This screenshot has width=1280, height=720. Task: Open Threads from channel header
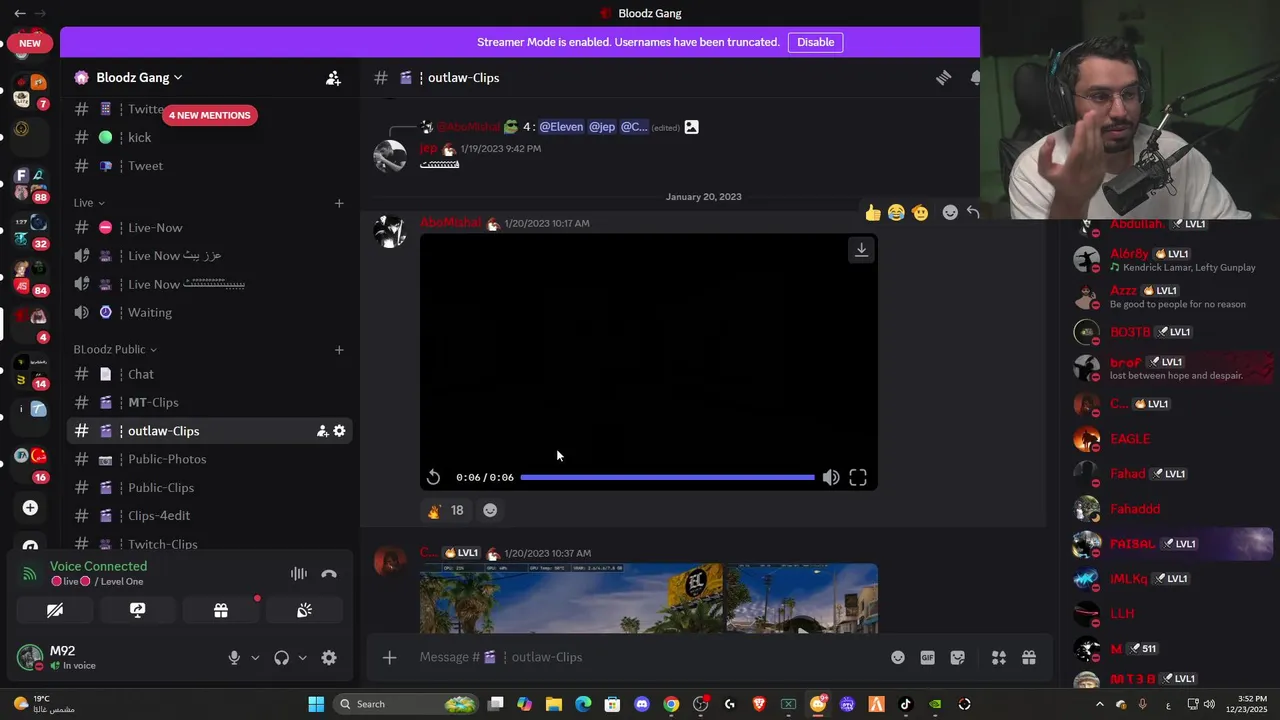pyautogui.click(x=943, y=78)
